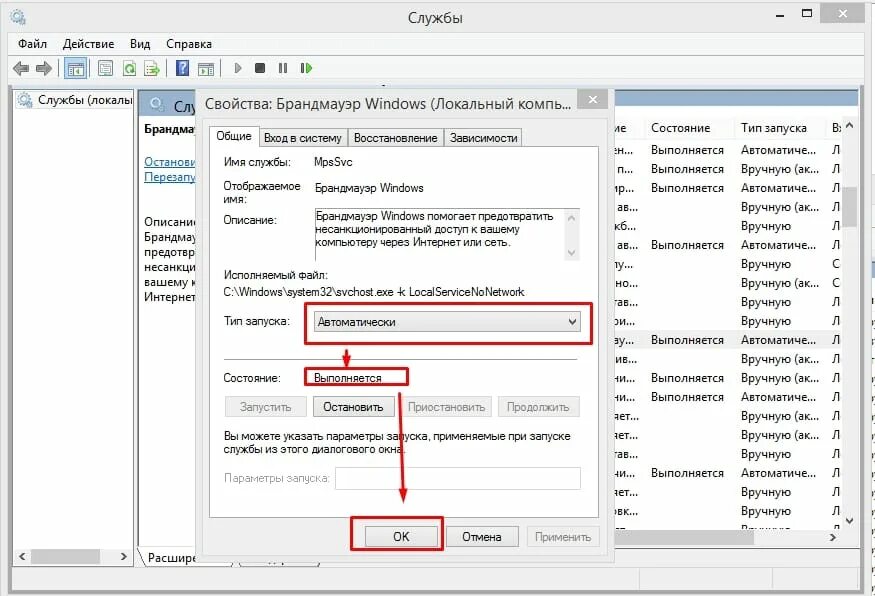
Task: Click the Приостановить button
Action: tap(446, 407)
